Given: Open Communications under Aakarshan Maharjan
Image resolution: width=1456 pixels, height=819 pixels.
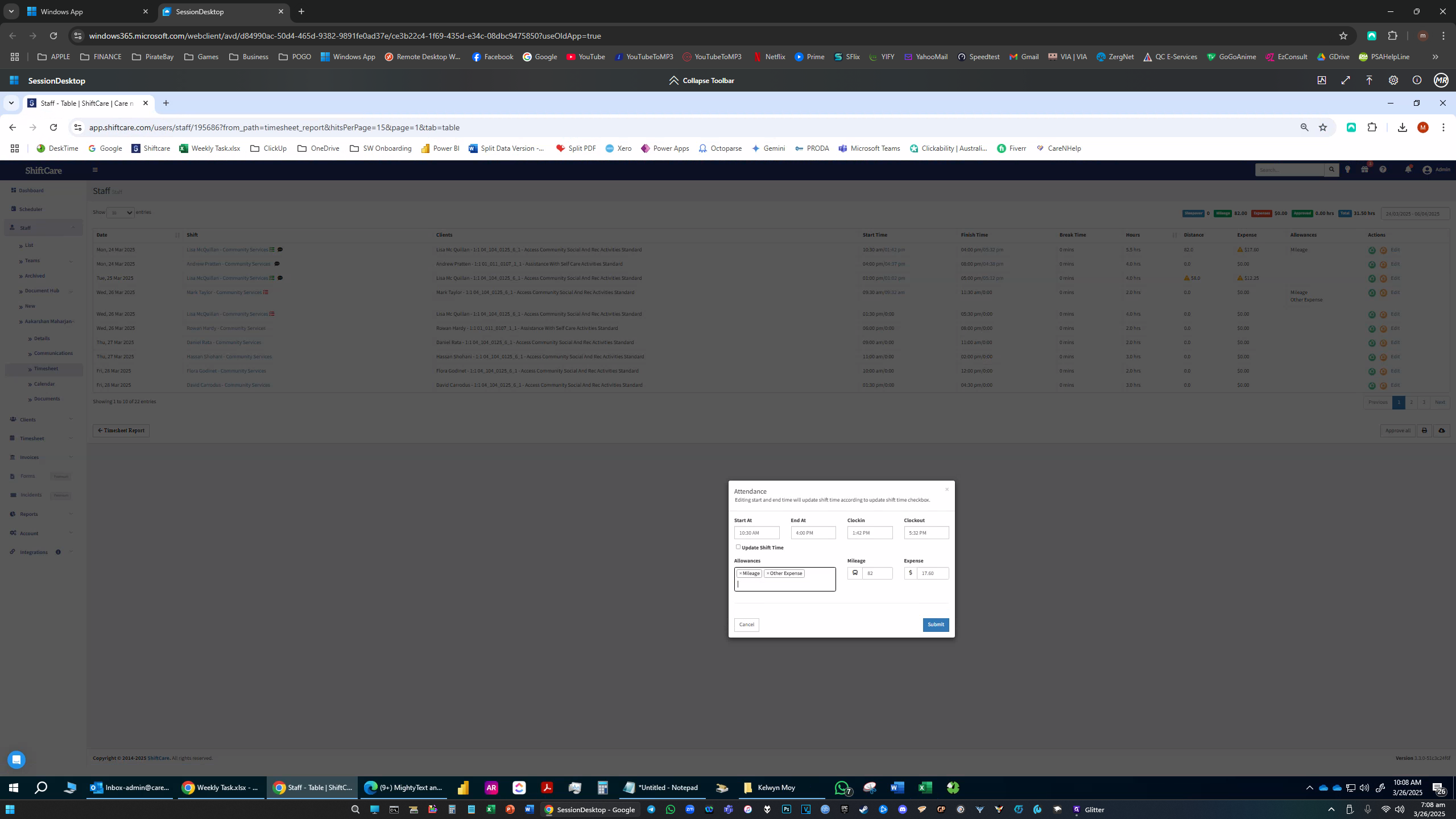Looking at the screenshot, I should coord(53,353).
